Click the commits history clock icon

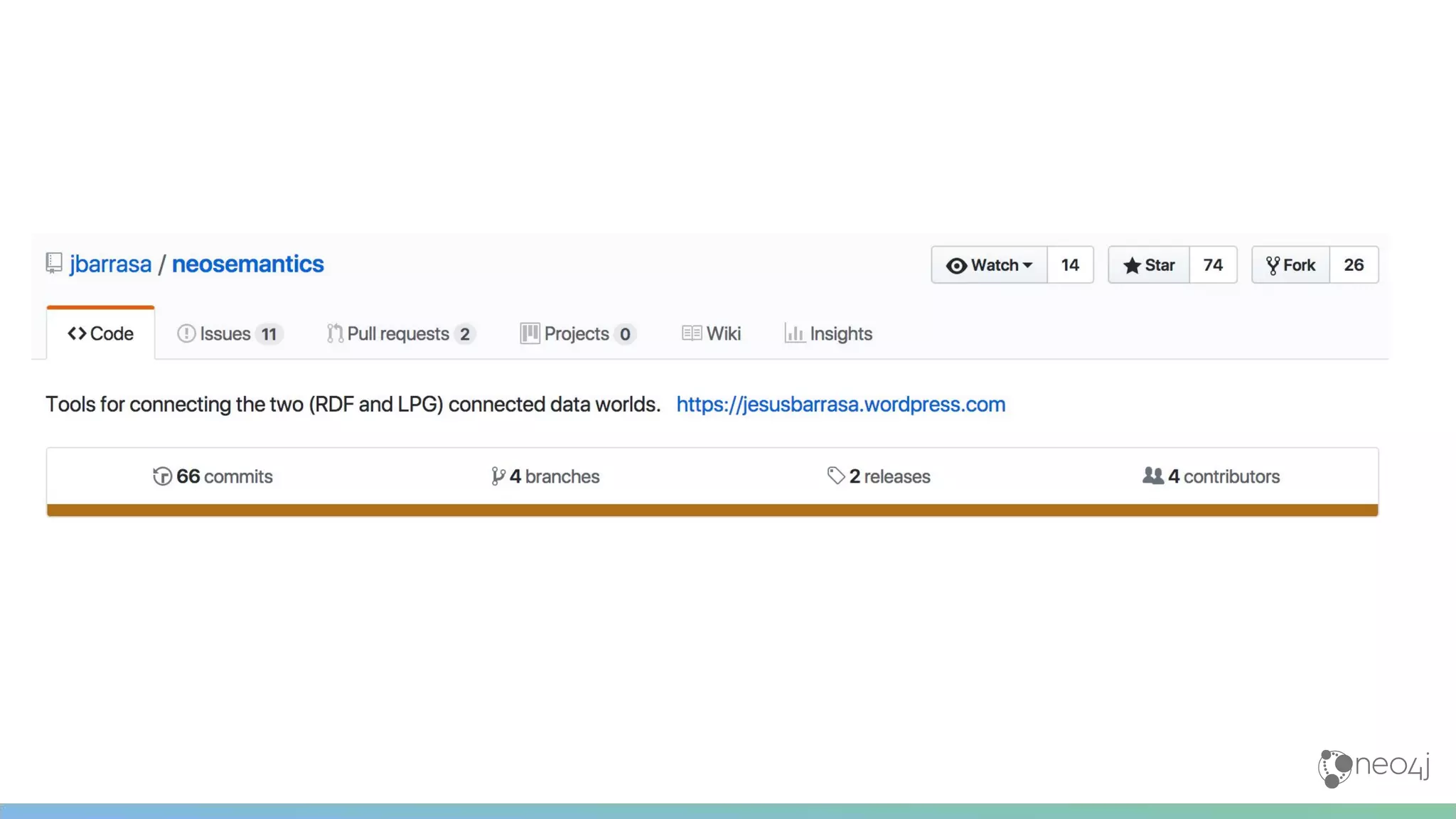pos(162,476)
